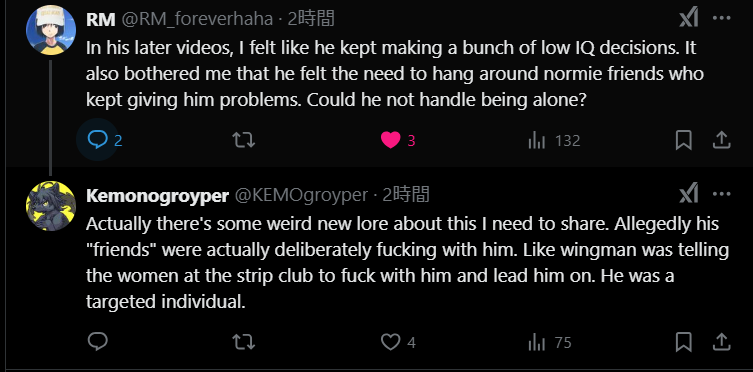The image size is (753, 372).
Task: Bookmark RM's tweet
Action: [683, 140]
